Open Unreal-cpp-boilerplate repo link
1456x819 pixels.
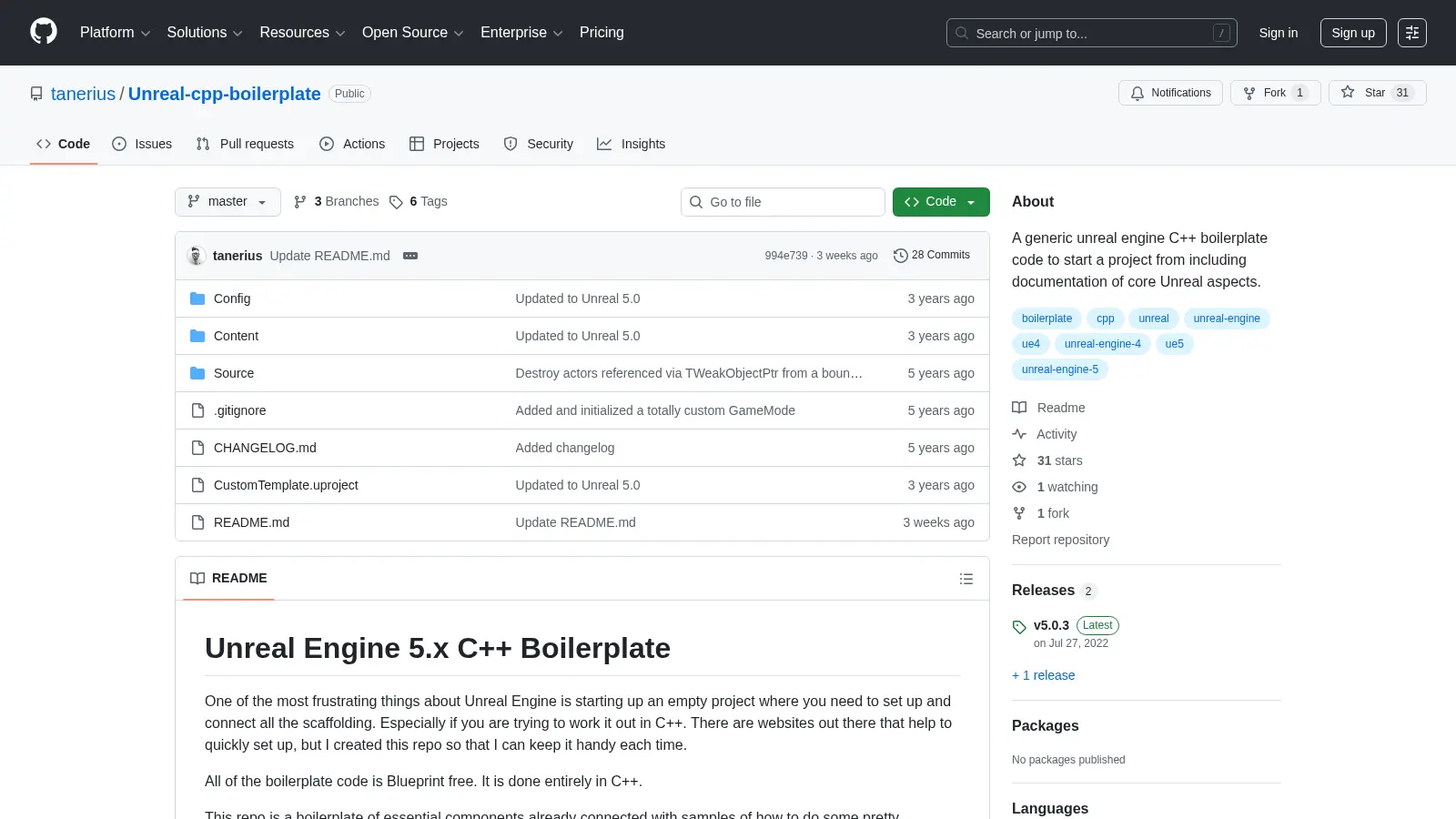click(224, 94)
